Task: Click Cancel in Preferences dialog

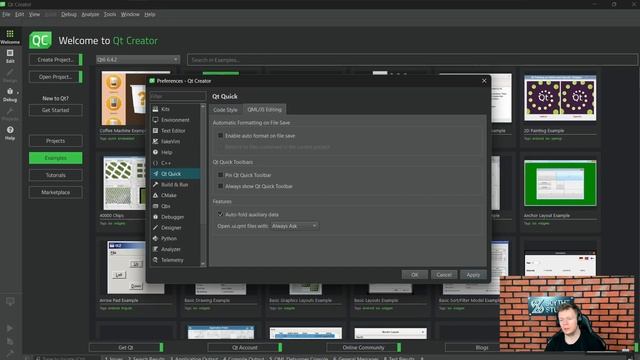Action: tap(444, 275)
